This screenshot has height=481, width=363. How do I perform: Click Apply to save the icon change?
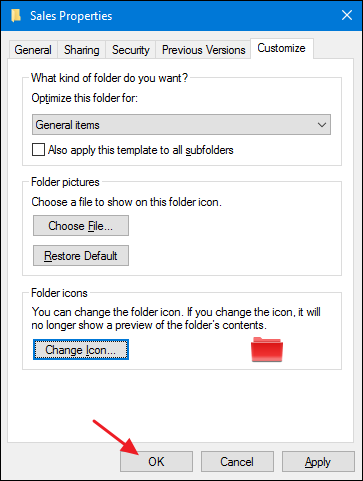(x=318, y=462)
